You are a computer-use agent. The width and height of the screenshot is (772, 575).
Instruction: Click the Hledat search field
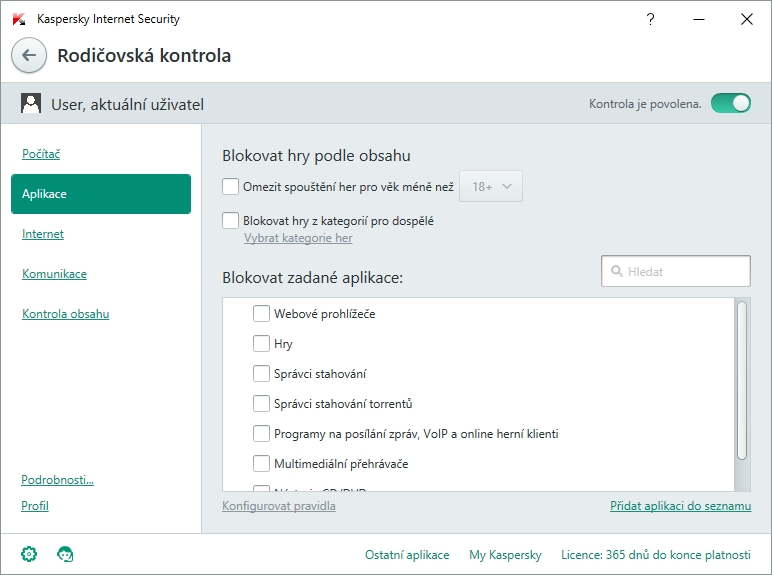685,271
